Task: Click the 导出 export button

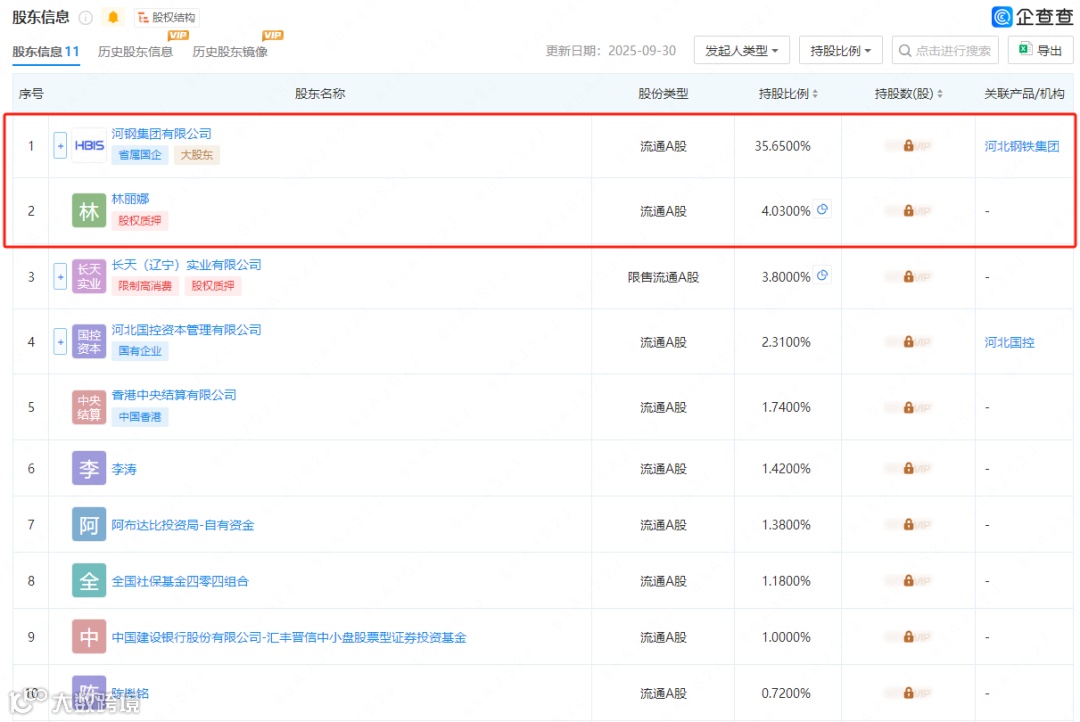Action: [x=1040, y=50]
